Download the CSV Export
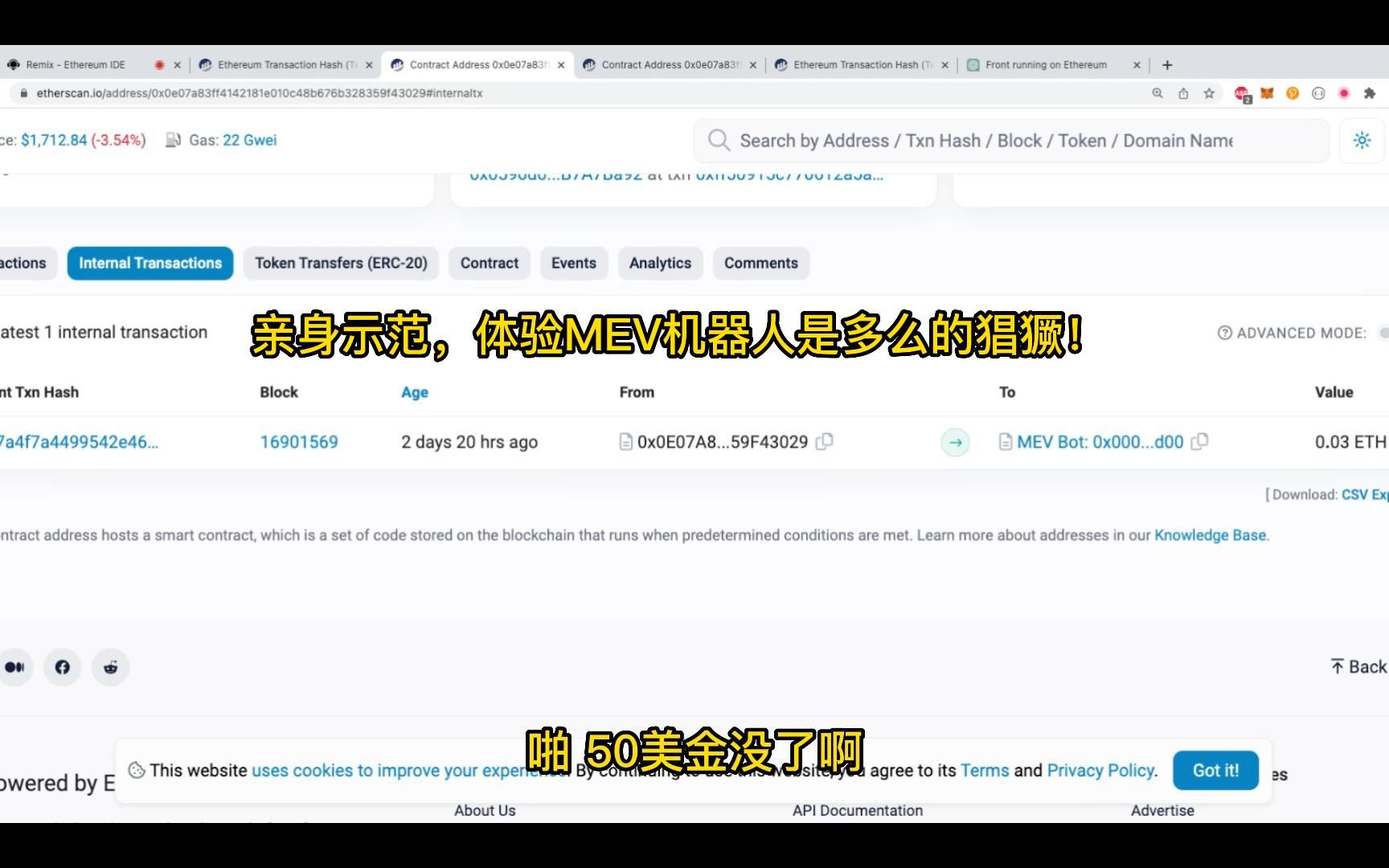1389x868 pixels. [1365, 495]
